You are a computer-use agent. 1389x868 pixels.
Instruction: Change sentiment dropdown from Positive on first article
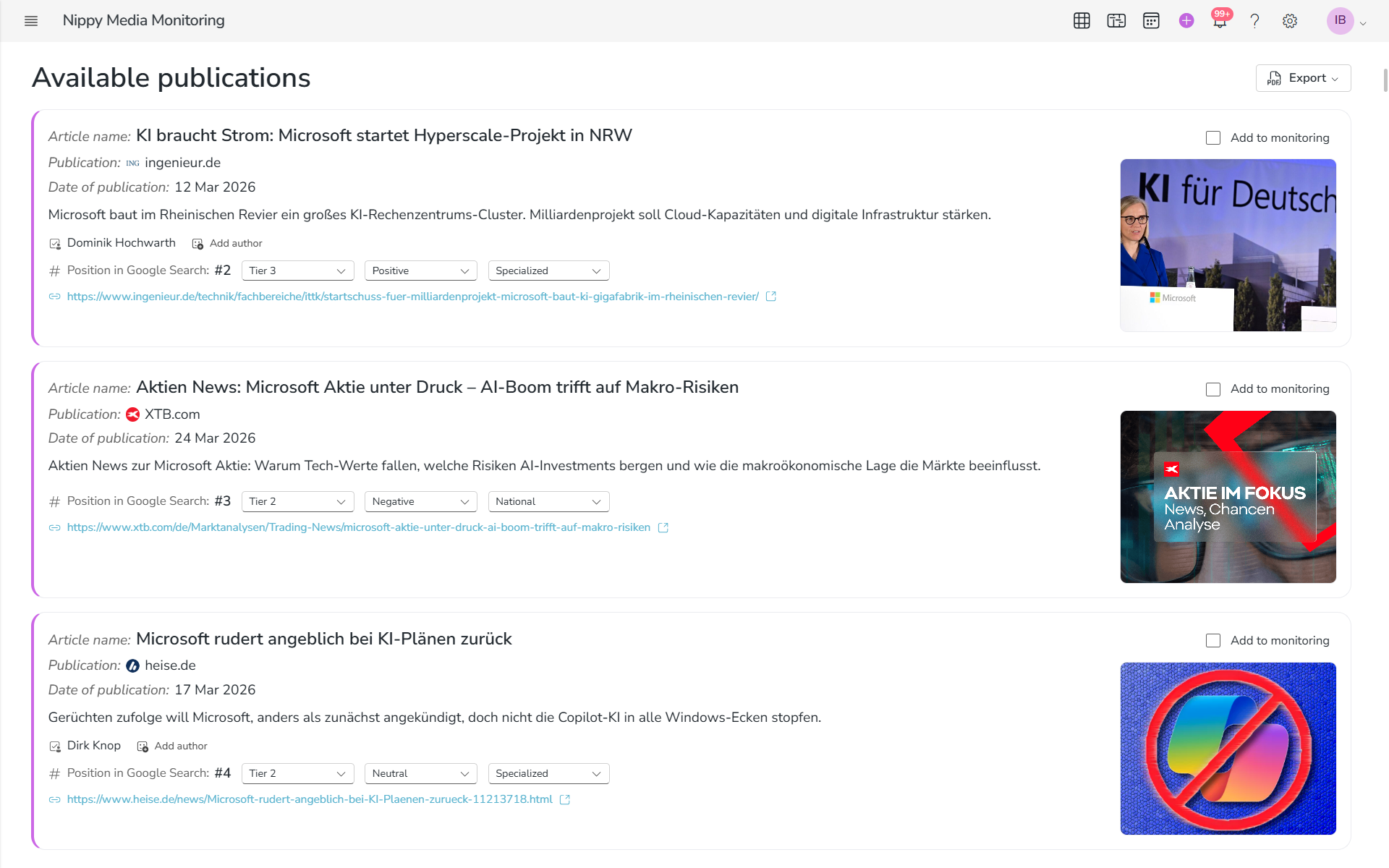click(x=420, y=270)
